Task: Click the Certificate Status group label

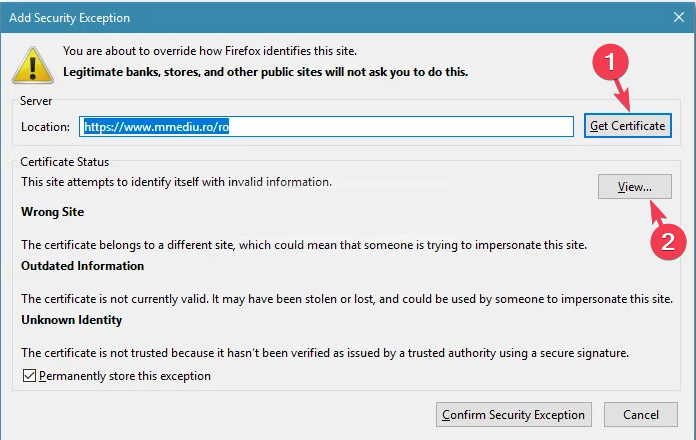Action: 64,162
